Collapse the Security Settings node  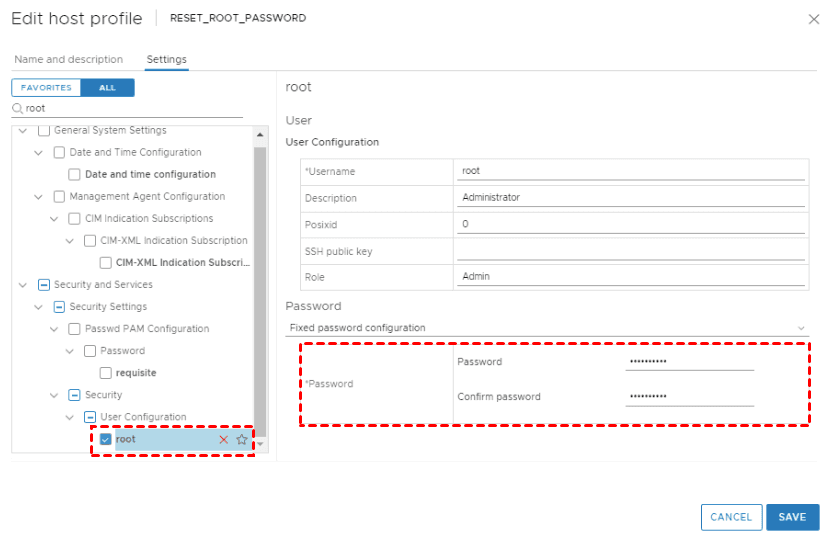[x=38, y=307]
